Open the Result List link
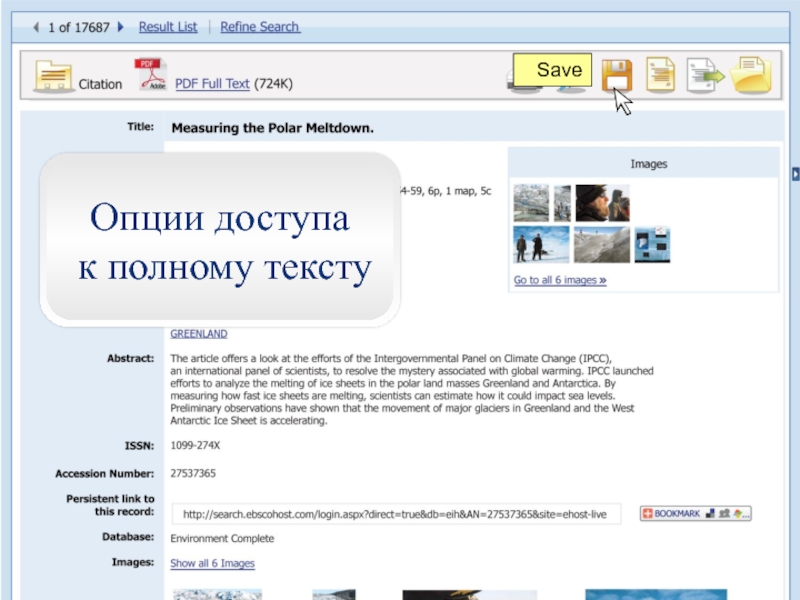This screenshot has height=600, width=800. [x=168, y=27]
